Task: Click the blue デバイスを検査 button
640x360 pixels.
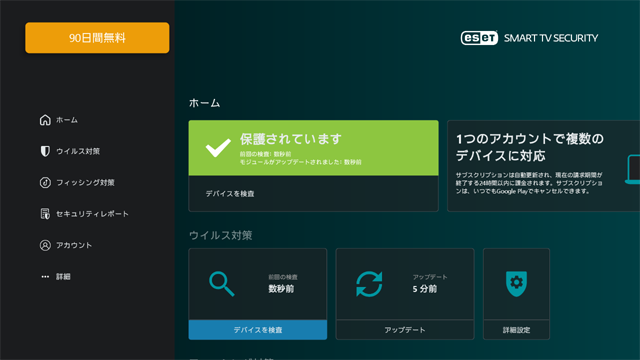Action: pos(258,330)
